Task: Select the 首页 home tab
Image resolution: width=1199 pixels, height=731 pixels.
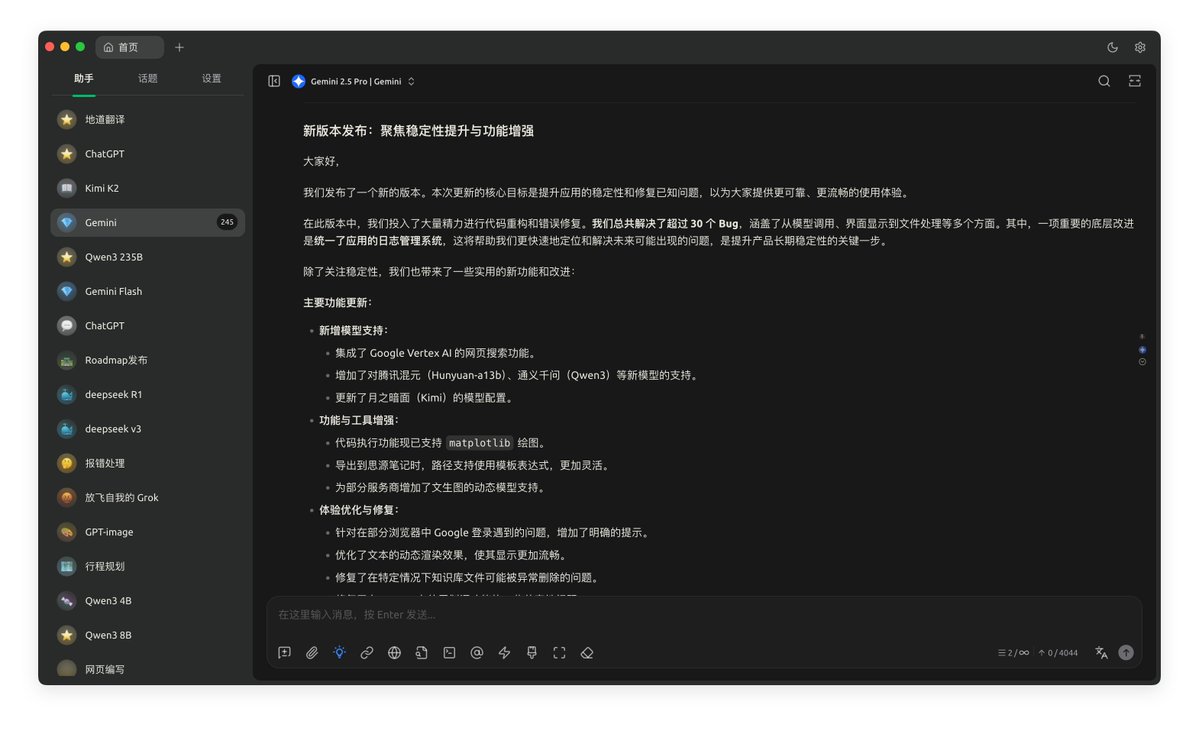Action: 129,47
